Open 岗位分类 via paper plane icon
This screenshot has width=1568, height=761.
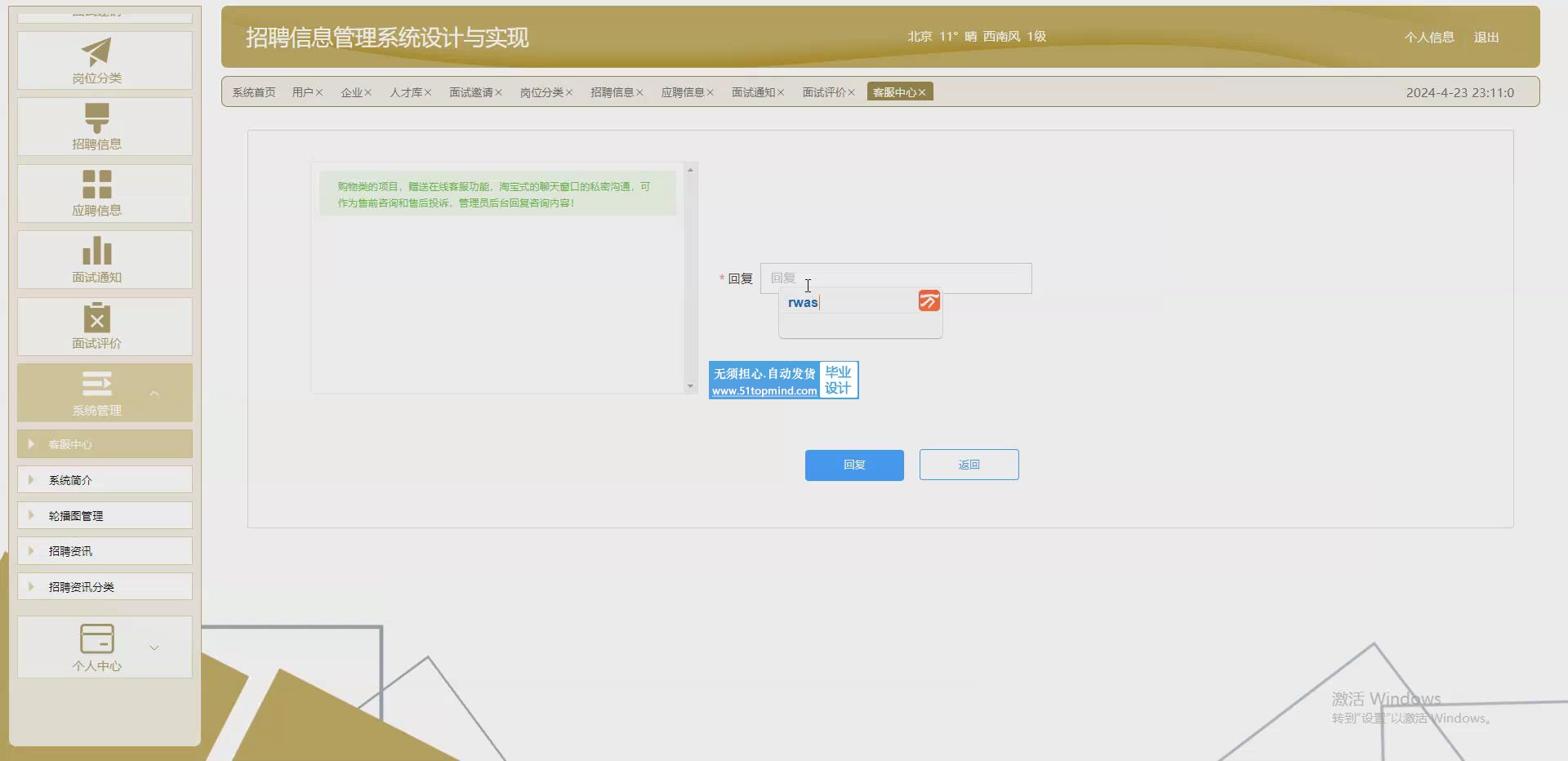96,52
